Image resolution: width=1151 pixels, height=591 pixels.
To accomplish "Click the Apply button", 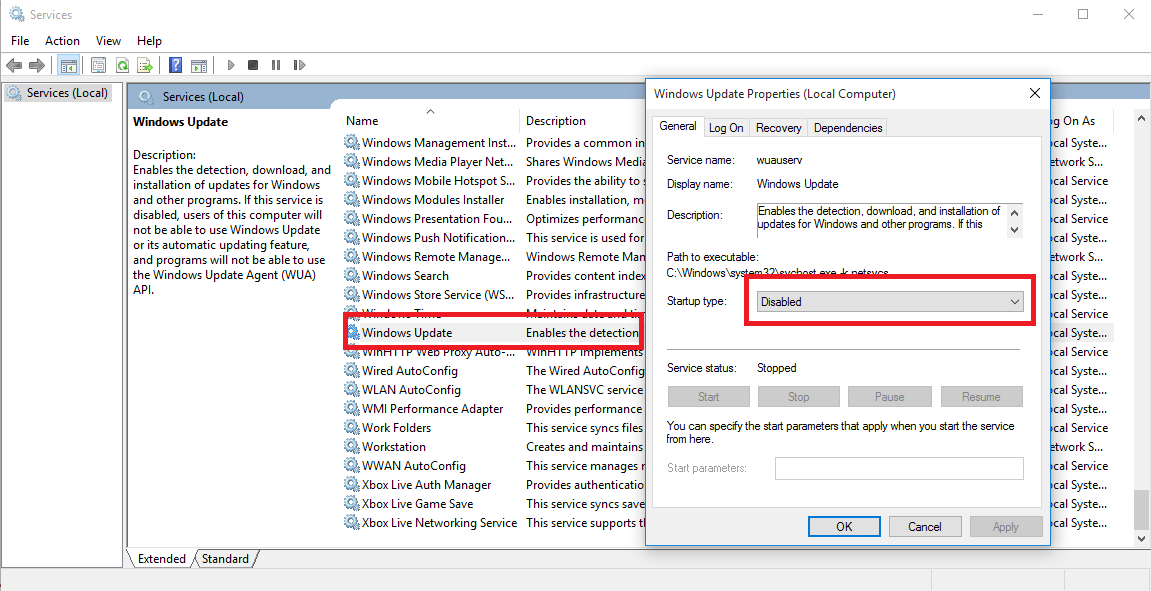I will pyautogui.click(x=1006, y=526).
